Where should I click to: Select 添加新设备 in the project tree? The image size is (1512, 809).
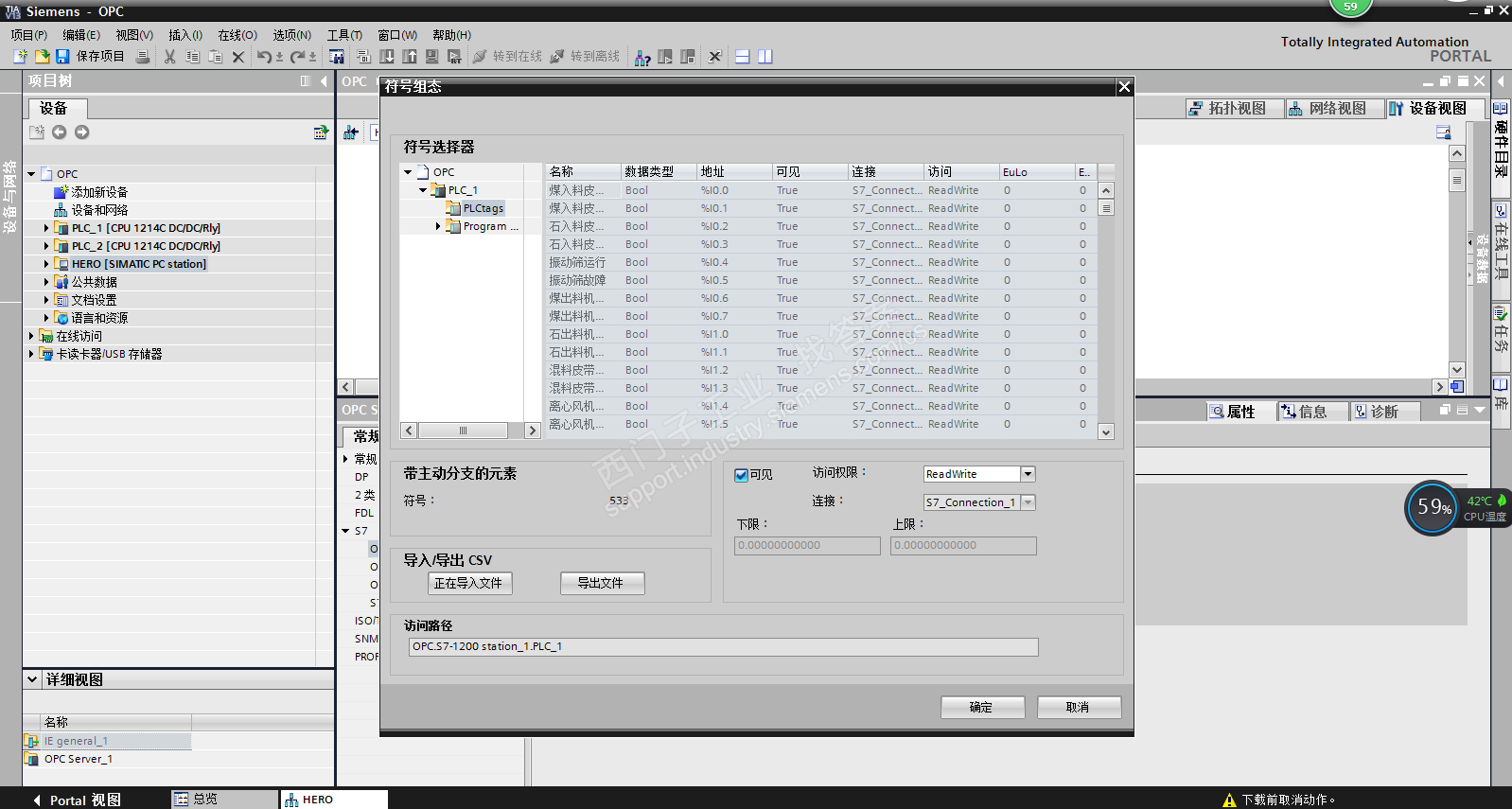[99, 192]
